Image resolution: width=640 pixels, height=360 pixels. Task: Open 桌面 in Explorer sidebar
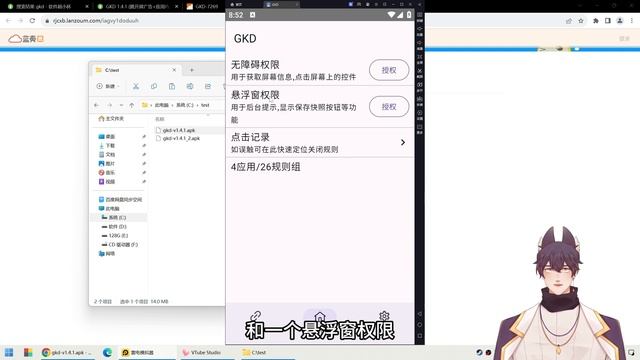pos(107,136)
